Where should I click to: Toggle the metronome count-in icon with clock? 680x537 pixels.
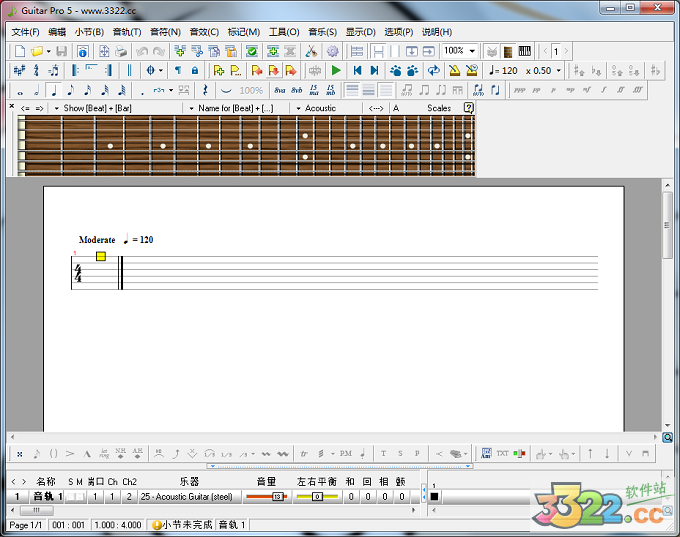tap(471, 70)
